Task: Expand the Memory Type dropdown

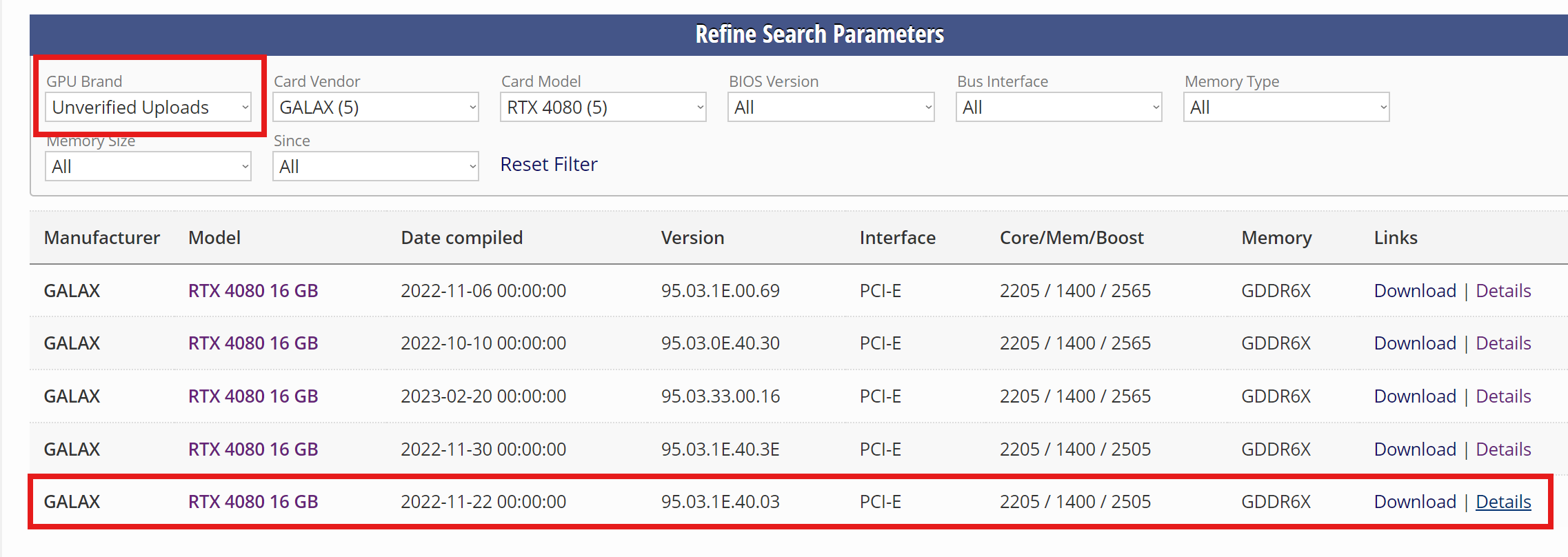Action: coord(1286,108)
